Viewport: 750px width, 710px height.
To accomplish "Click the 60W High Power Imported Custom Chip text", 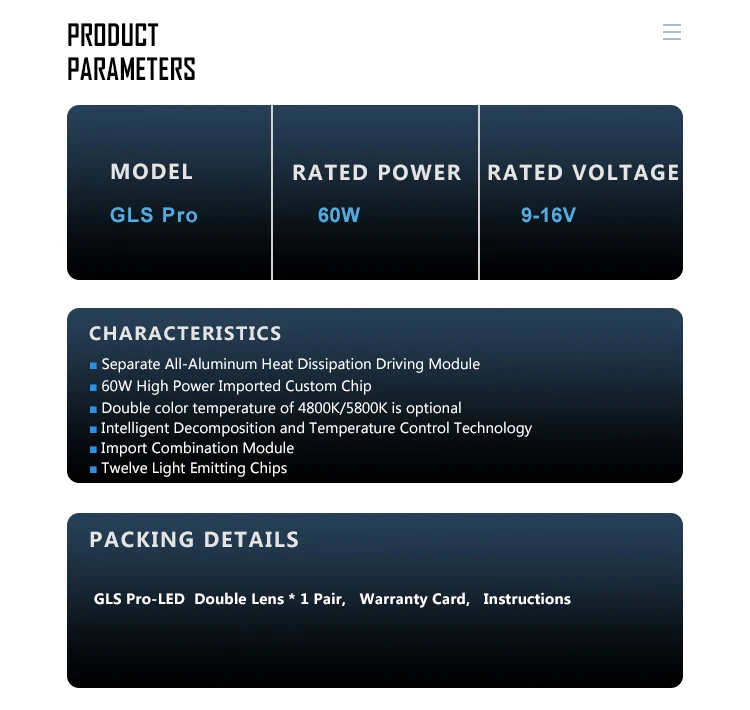I will (236, 386).
